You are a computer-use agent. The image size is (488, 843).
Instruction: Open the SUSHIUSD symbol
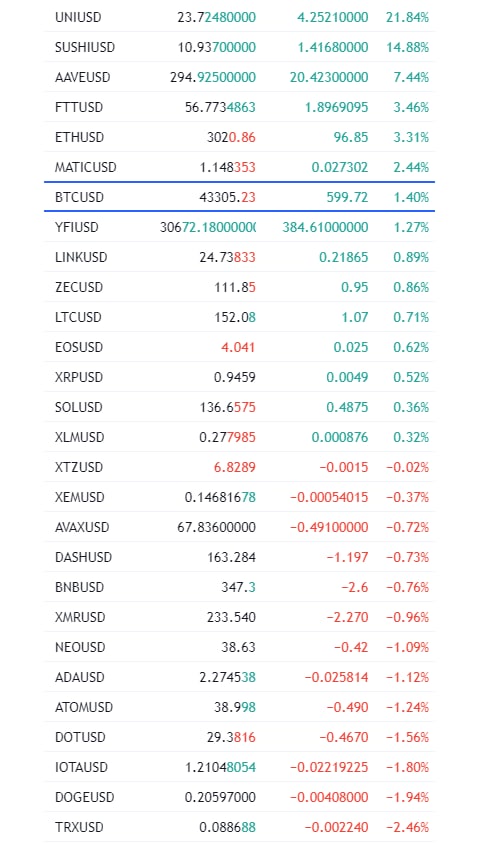pyautogui.click(x=85, y=47)
